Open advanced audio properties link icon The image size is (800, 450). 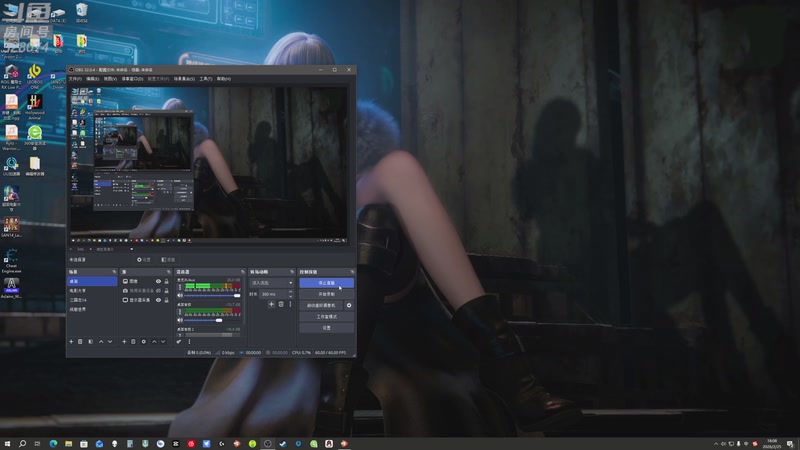click(179, 341)
